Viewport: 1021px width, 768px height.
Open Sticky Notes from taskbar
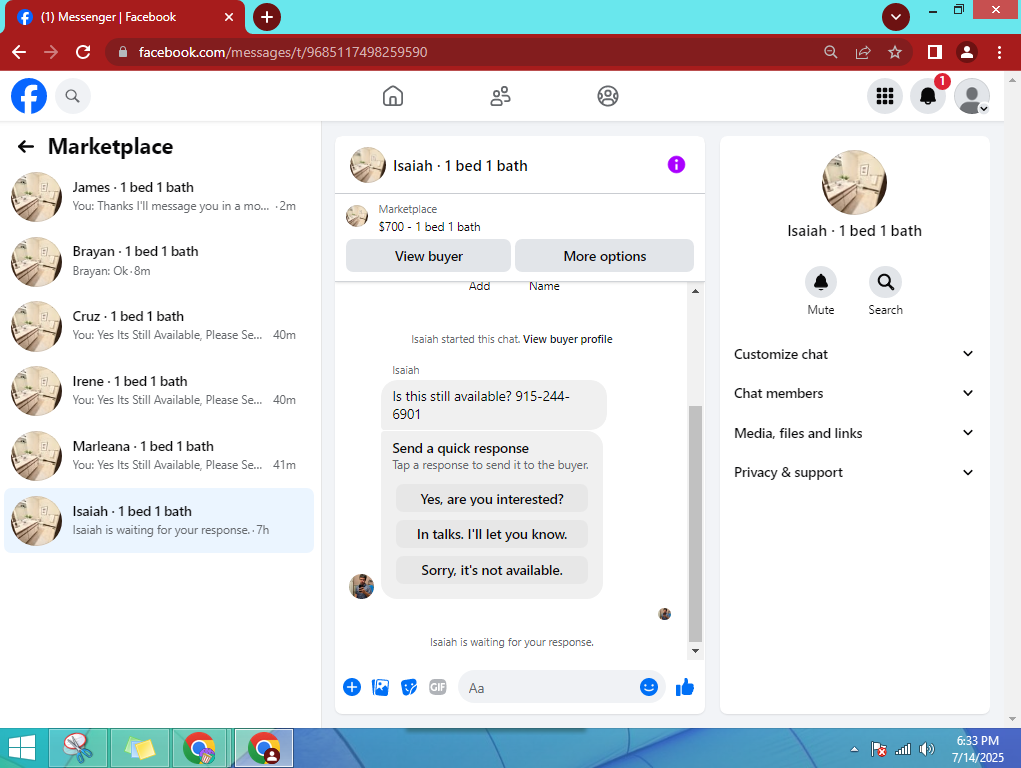[140, 748]
